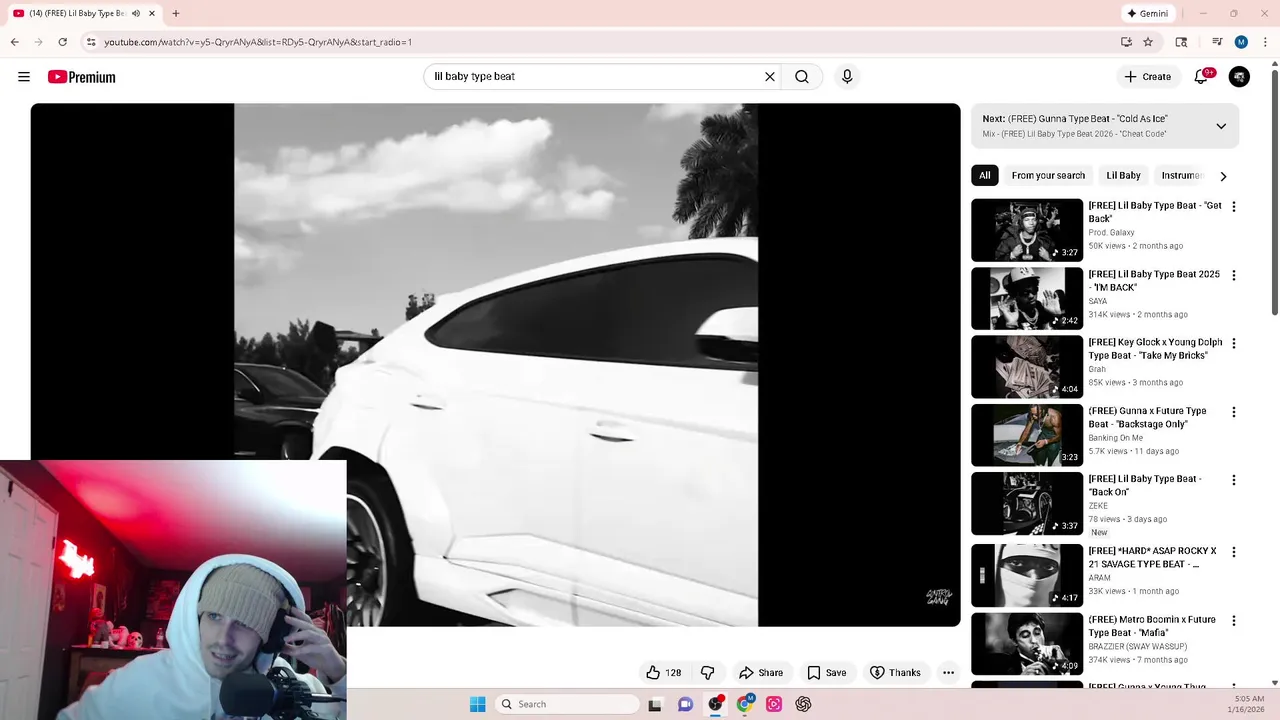This screenshot has width=1280, height=720.
Task: Open "Take My Bricks" video thumbnail
Action: click(1027, 366)
